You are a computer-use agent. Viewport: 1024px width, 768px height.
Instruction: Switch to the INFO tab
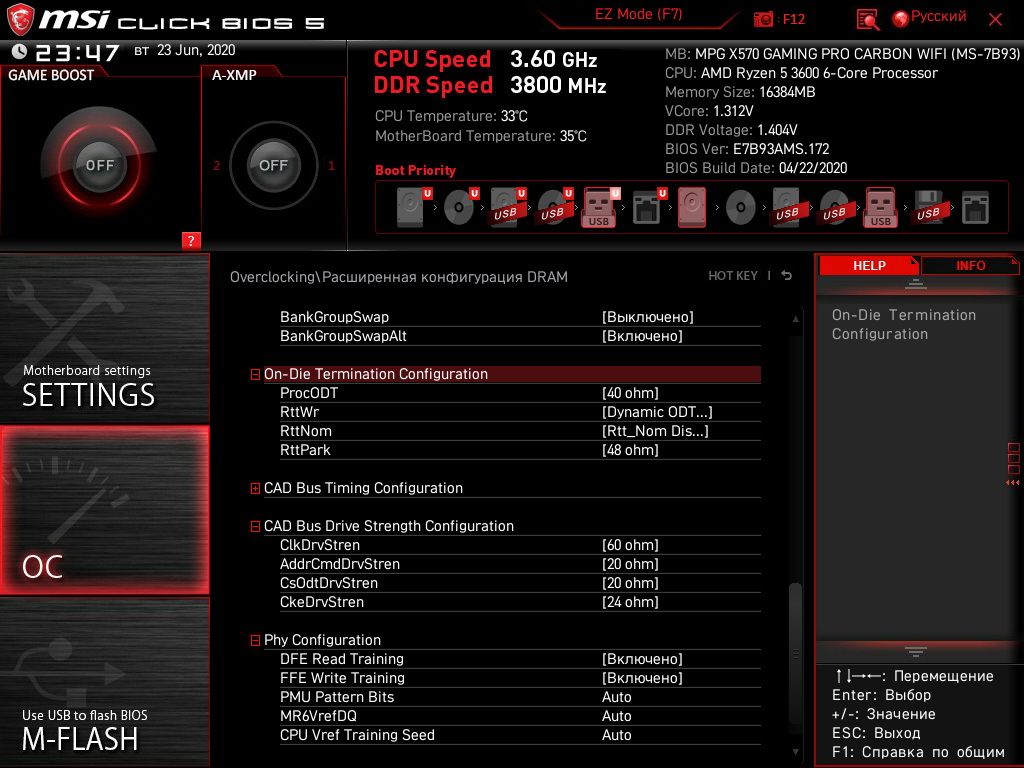970,265
